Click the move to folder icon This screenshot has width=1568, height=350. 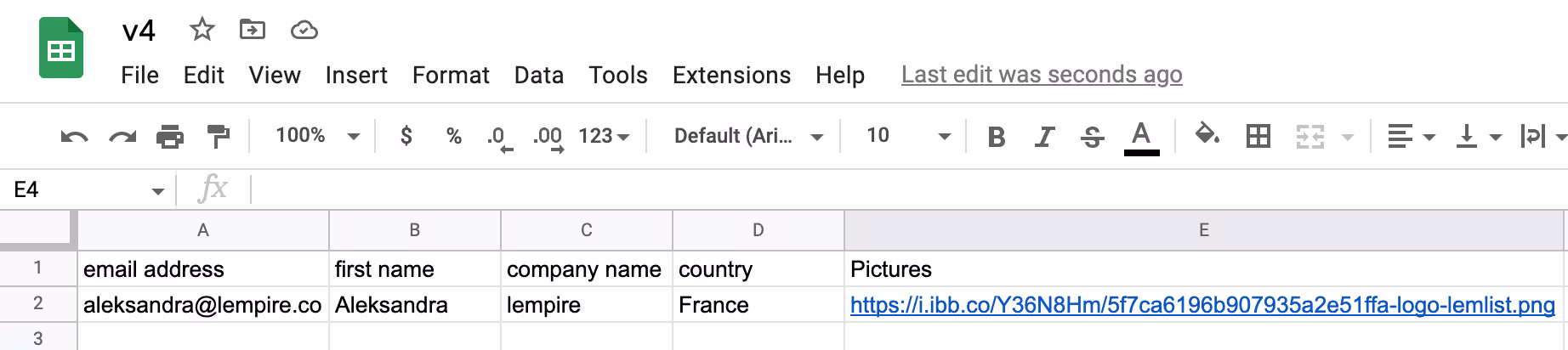click(252, 31)
